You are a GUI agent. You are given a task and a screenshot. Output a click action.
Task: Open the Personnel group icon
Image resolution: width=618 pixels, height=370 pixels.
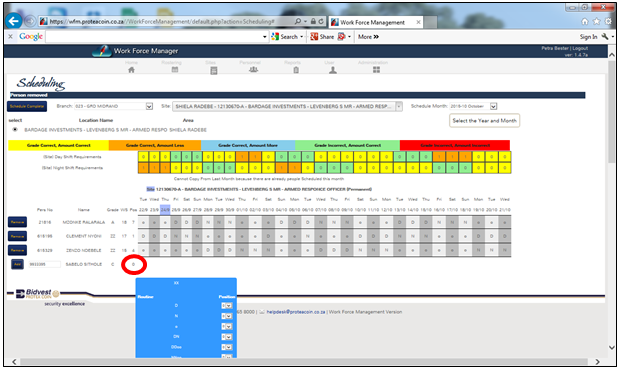click(x=253, y=69)
